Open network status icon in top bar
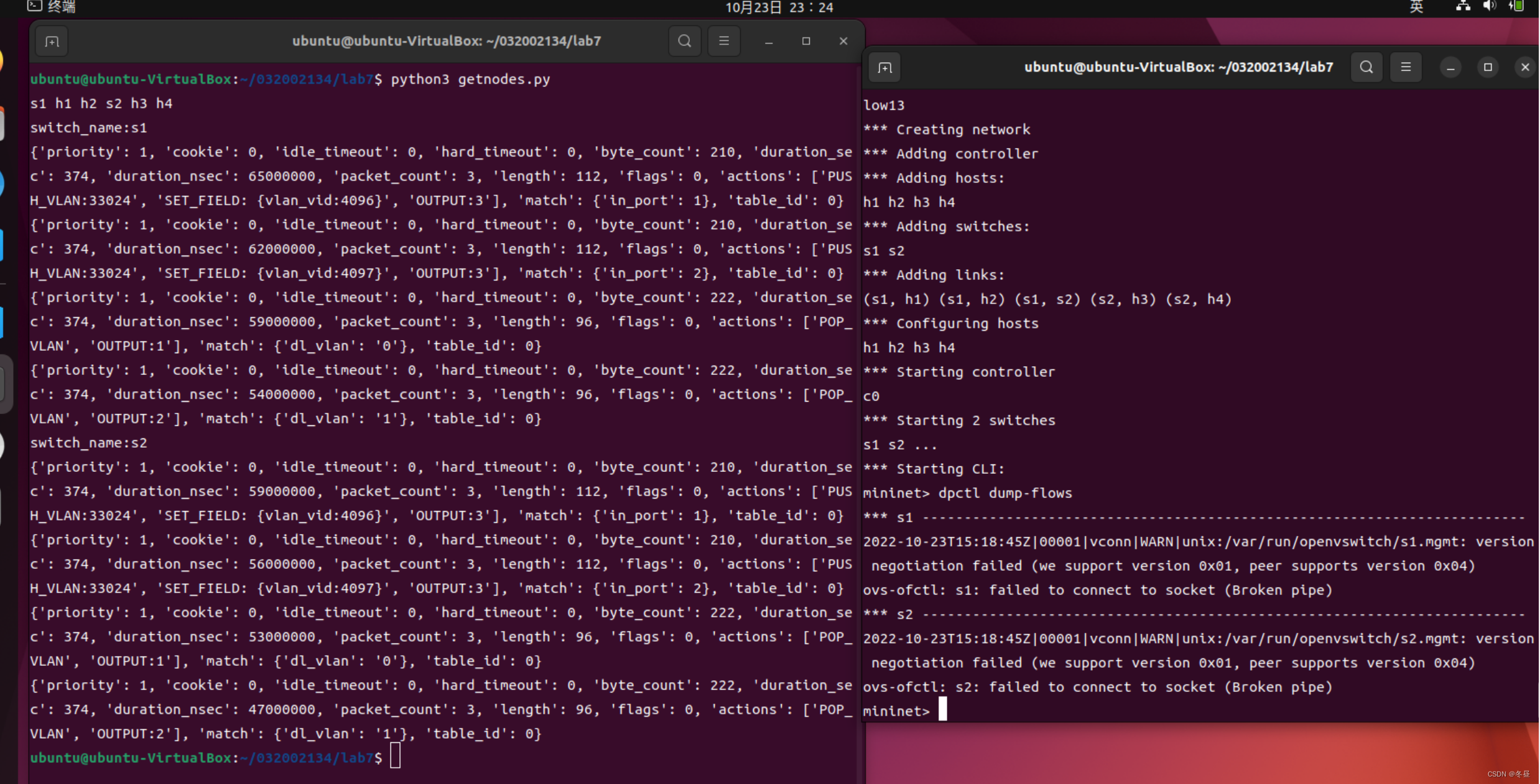This screenshot has width=1540, height=784. 1463,7
